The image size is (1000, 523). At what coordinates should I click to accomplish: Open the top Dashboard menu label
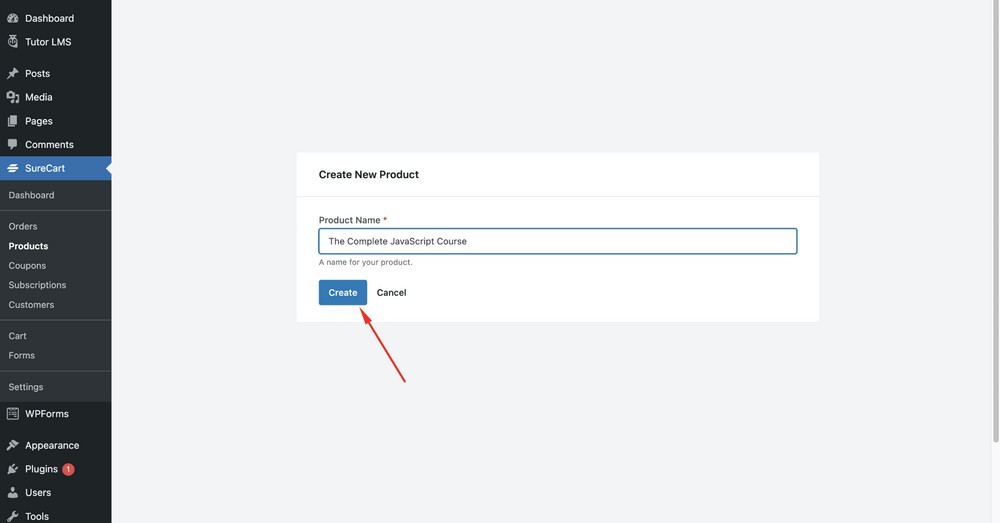50,18
